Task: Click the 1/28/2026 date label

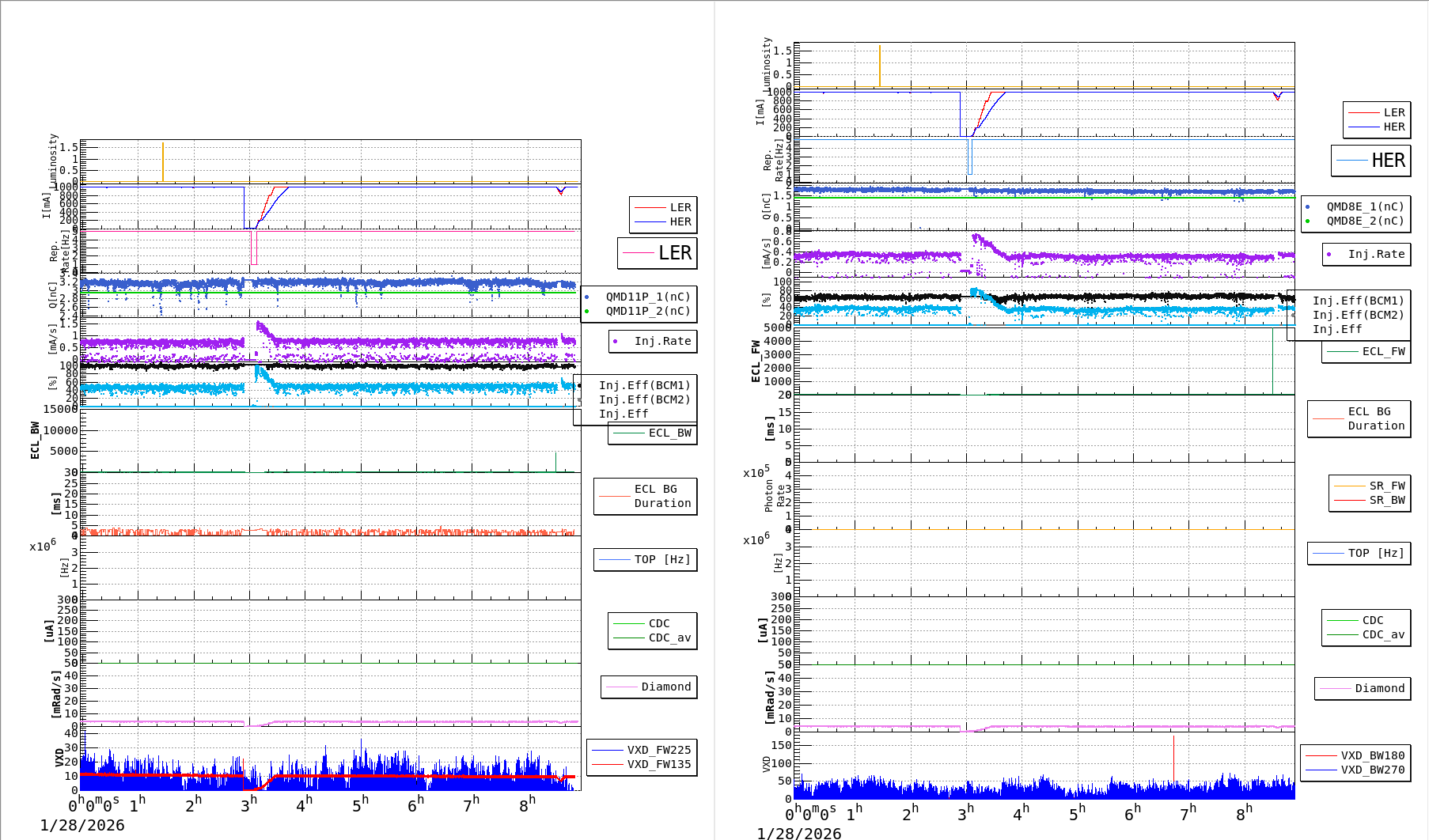Action: click(x=83, y=823)
